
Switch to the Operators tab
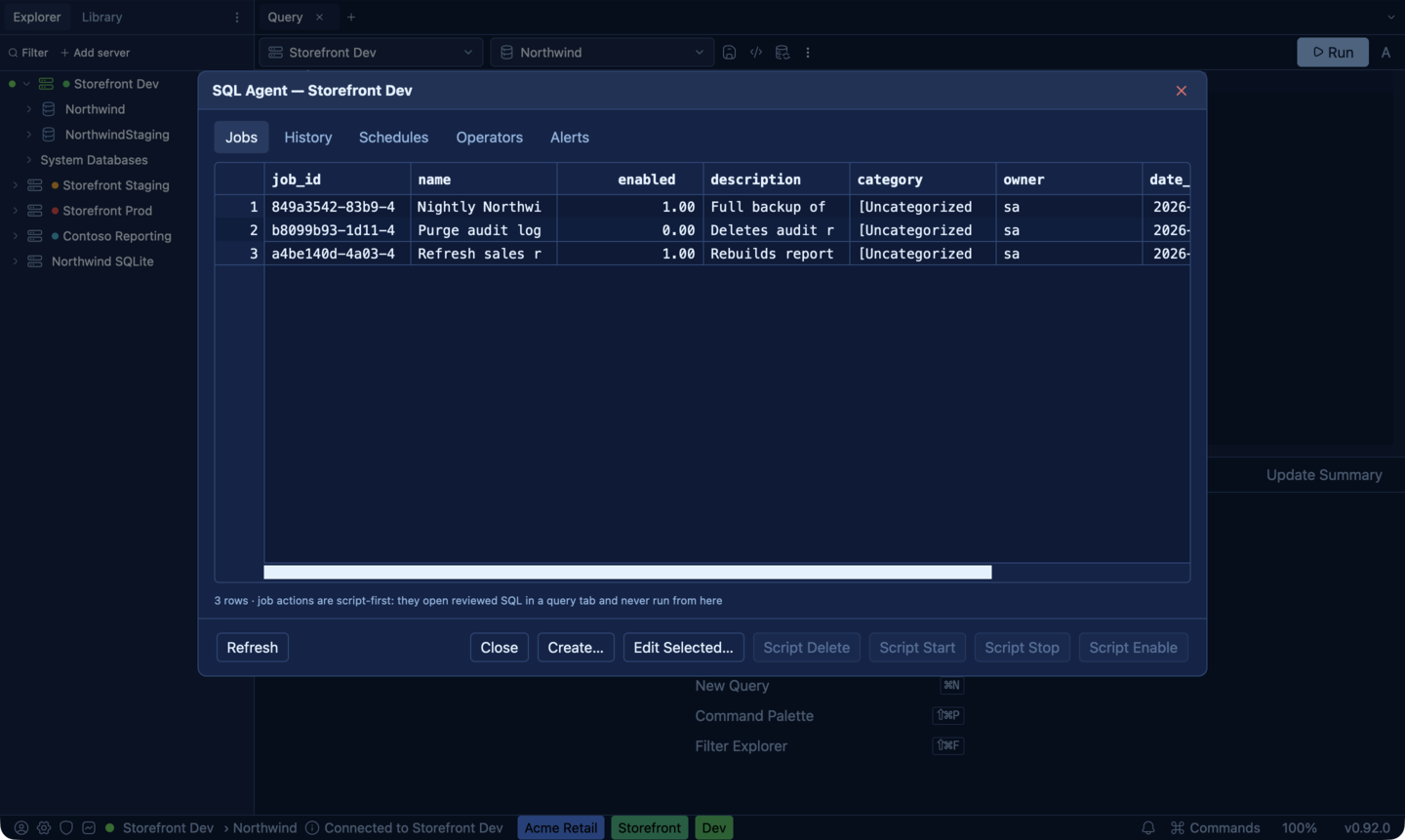coord(489,138)
